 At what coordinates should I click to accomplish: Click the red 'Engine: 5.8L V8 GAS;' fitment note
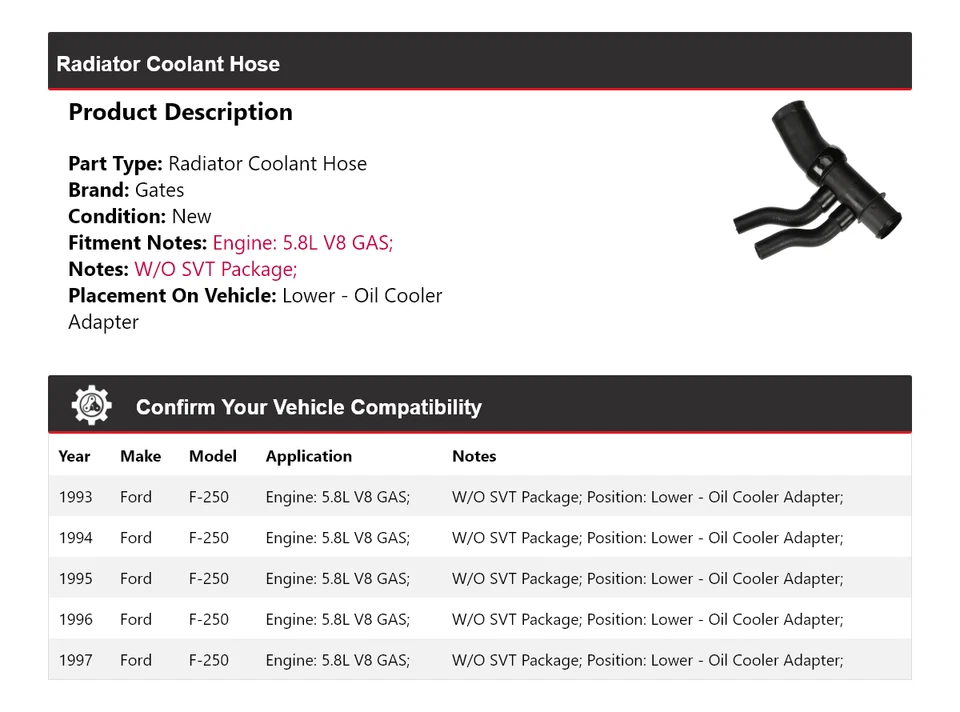303,243
